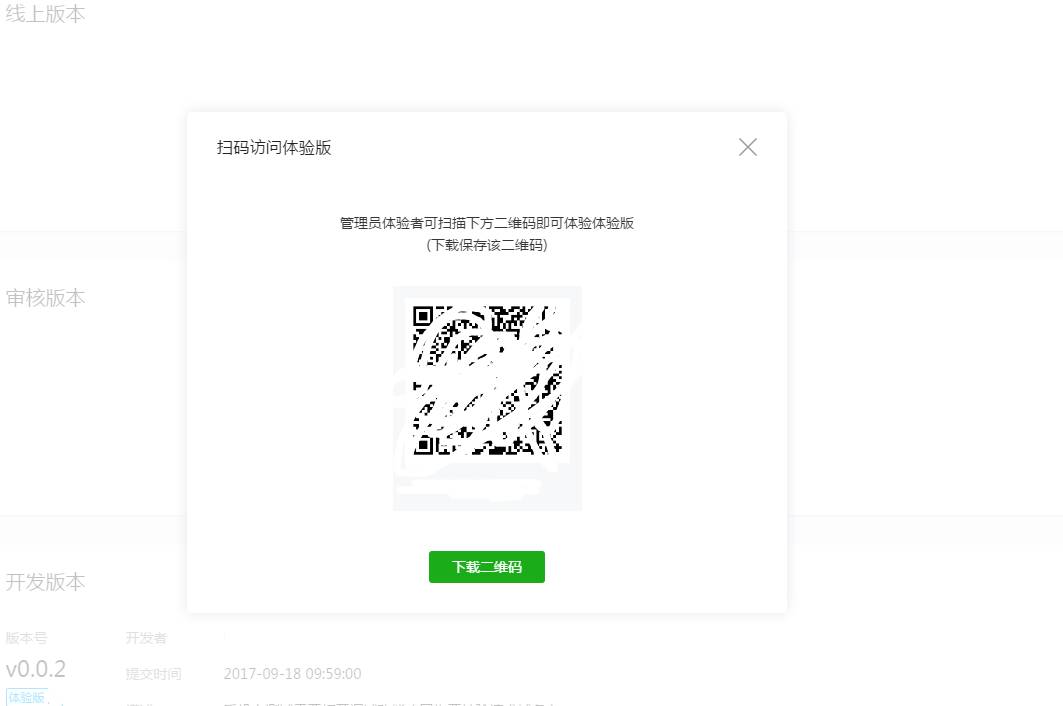Close the 扫码访问体验版 dialog
Image resolution: width=1063 pixels, height=706 pixels.
(748, 147)
